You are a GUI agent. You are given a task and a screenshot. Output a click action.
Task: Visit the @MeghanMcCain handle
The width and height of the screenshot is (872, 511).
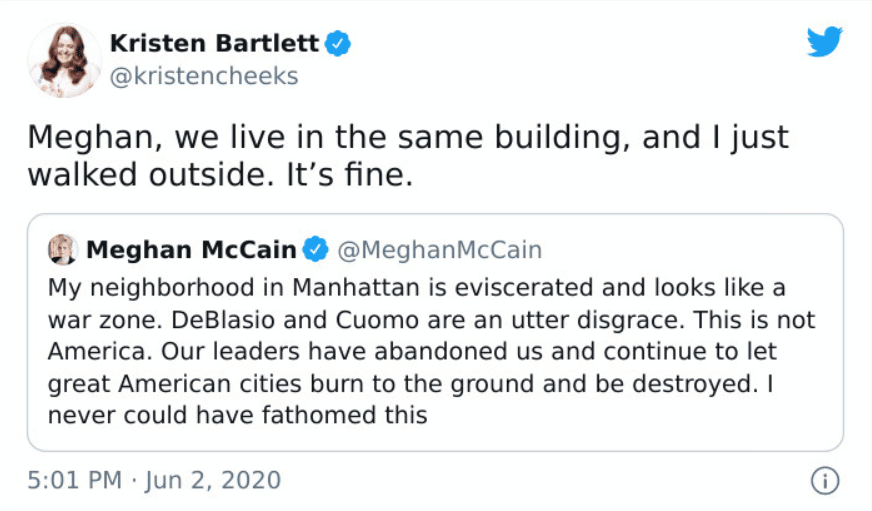click(438, 248)
